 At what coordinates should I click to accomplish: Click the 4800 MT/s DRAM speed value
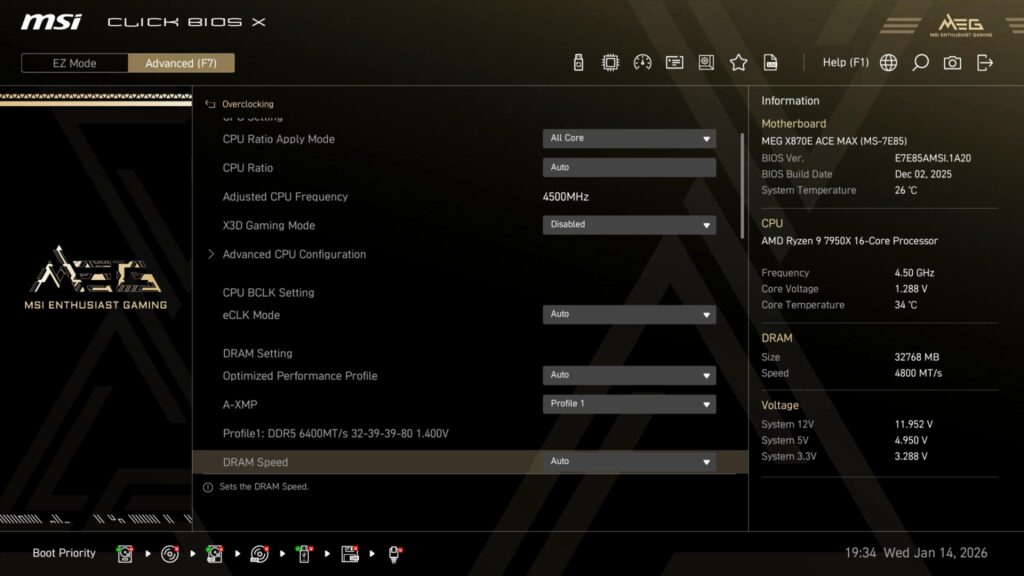click(918, 373)
